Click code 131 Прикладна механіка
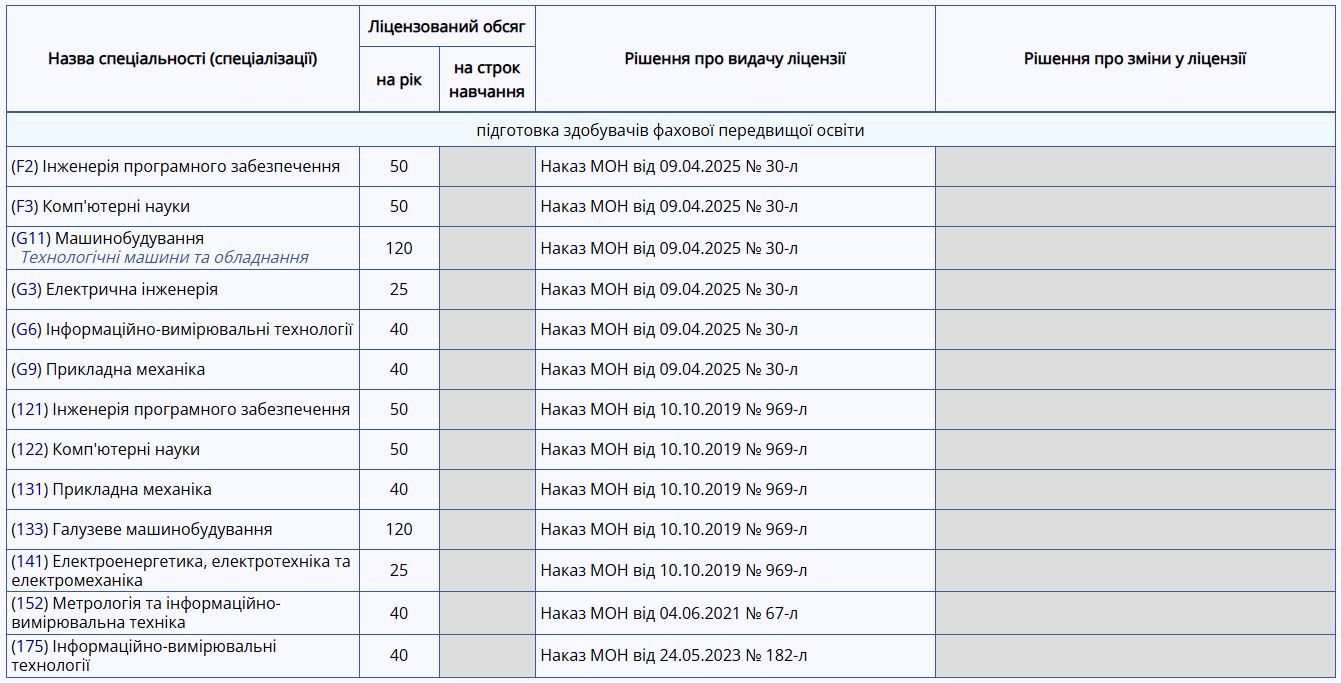 30,489
